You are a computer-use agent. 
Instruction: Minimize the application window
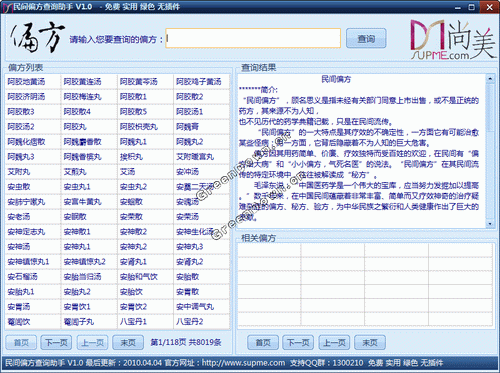click(458, 7)
